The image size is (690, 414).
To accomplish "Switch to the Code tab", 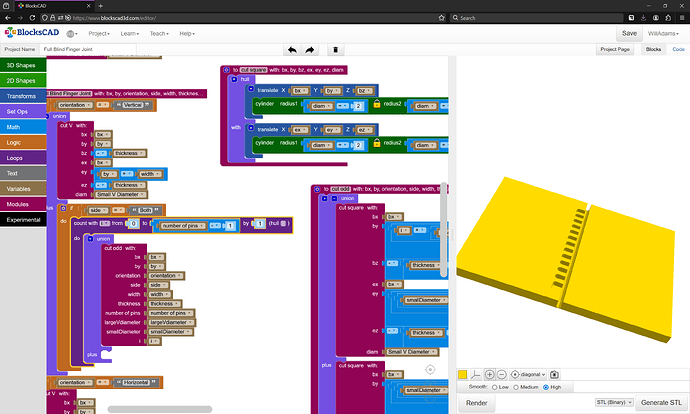I will click(678, 49).
